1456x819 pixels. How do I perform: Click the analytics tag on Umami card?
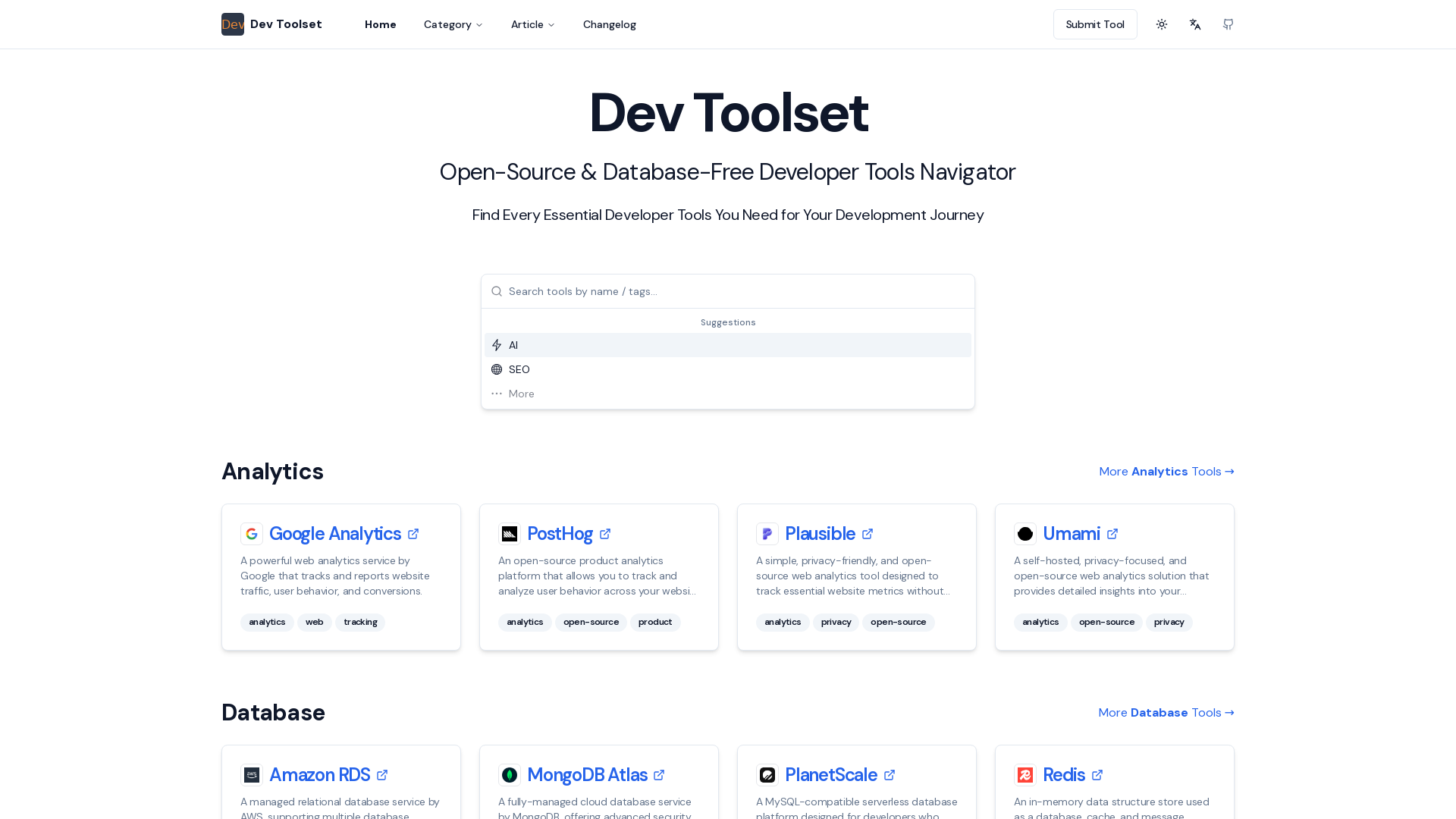coord(1040,623)
